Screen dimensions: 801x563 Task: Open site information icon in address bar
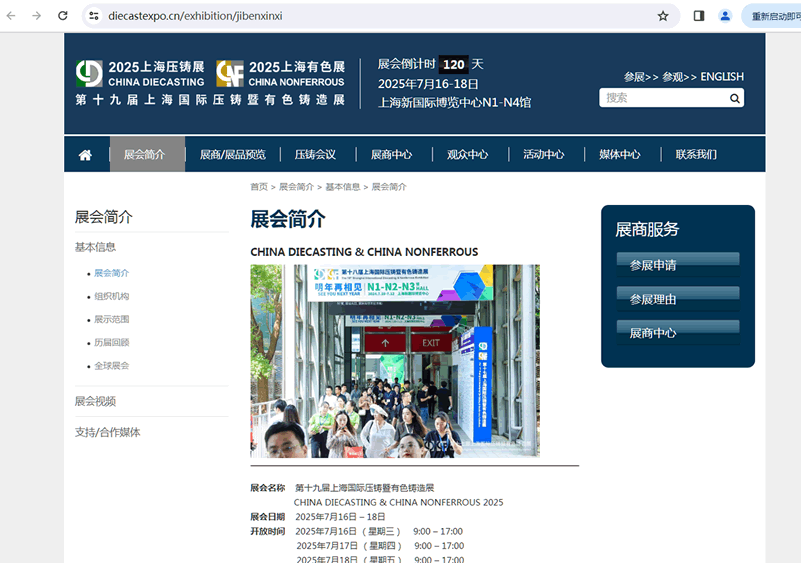coord(94,16)
